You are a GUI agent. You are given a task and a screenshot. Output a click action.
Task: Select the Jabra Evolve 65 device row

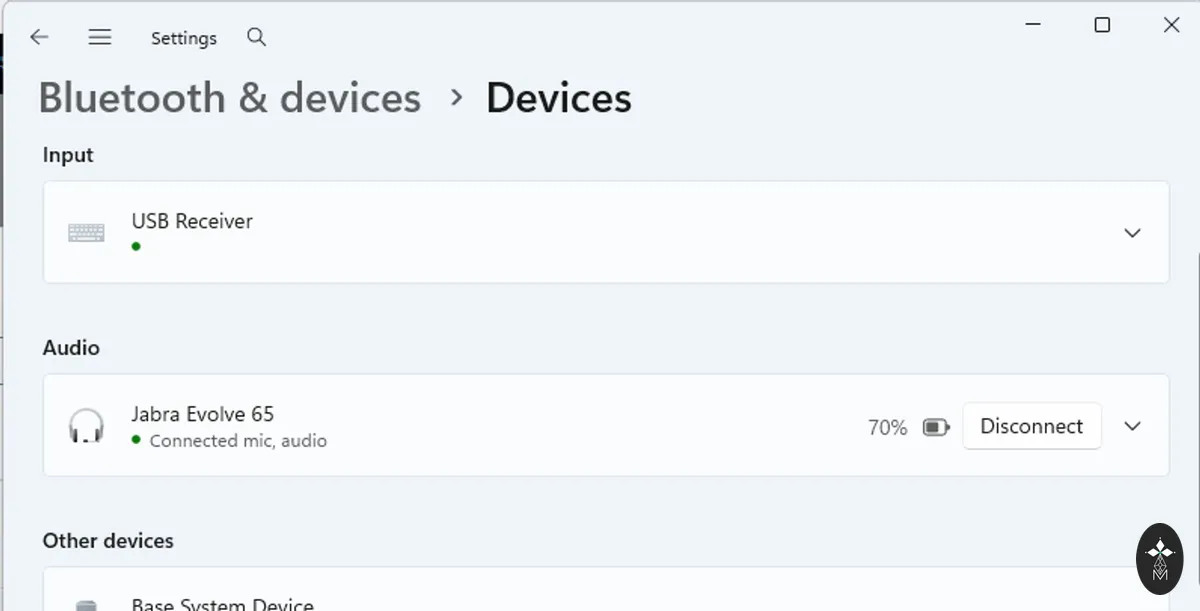(x=606, y=425)
